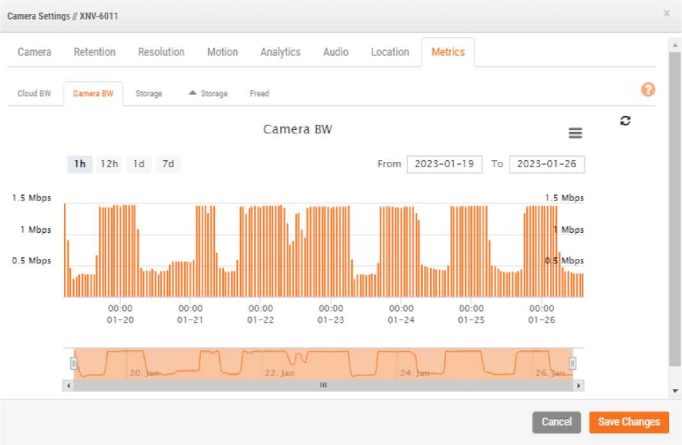Open the orange help question mark icon
Viewport: 682px width, 445px height.
tap(648, 90)
